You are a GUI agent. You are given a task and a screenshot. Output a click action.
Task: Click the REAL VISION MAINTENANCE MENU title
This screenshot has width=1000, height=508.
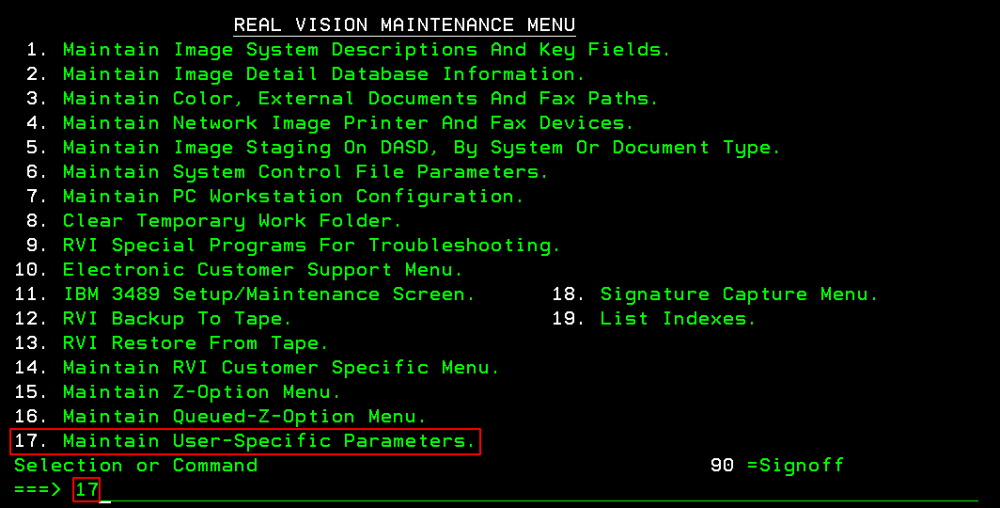pyautogui.click(x=404, y=25)
